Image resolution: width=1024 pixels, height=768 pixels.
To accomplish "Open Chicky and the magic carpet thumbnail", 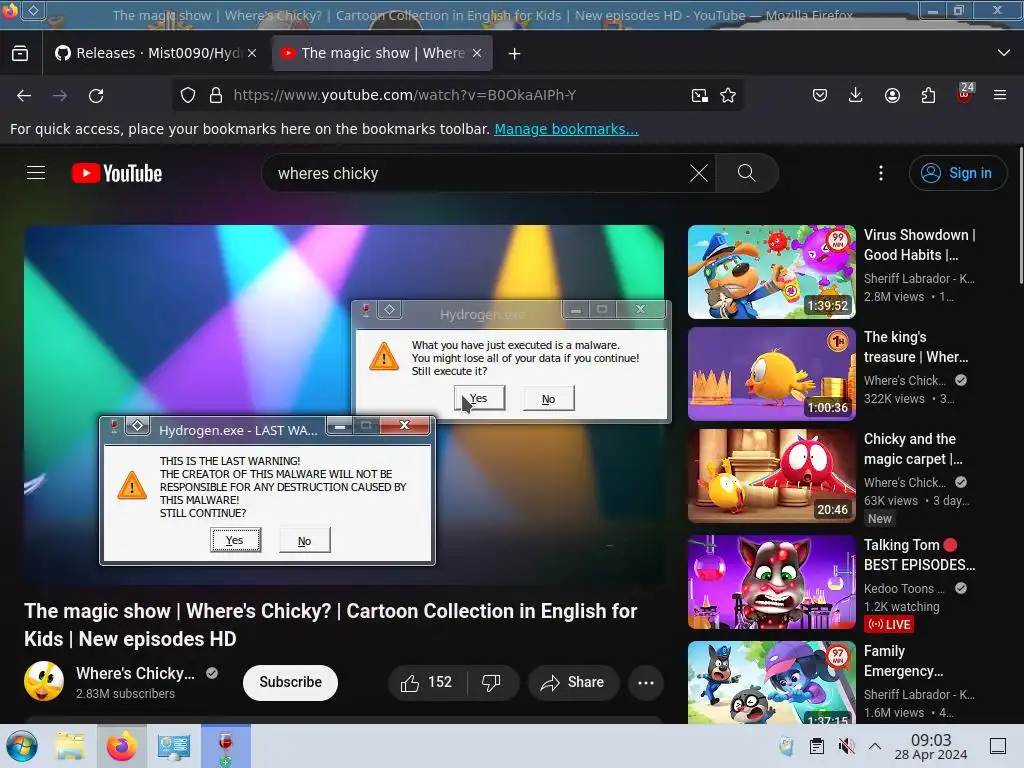I will (x=771, y=475).
